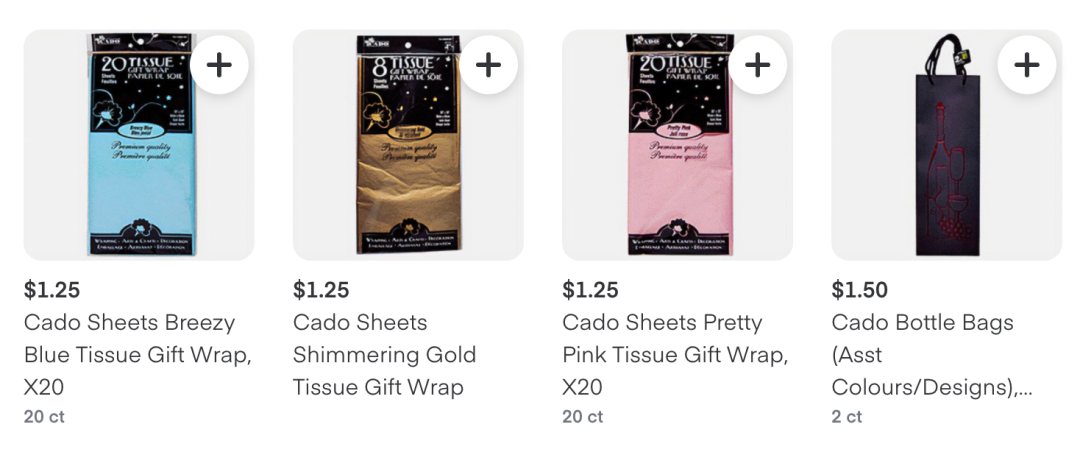Viewport: 1080px width, 455px height.
Task: Add Cado Bottle Bags to cart
Action: point(1027,65)
